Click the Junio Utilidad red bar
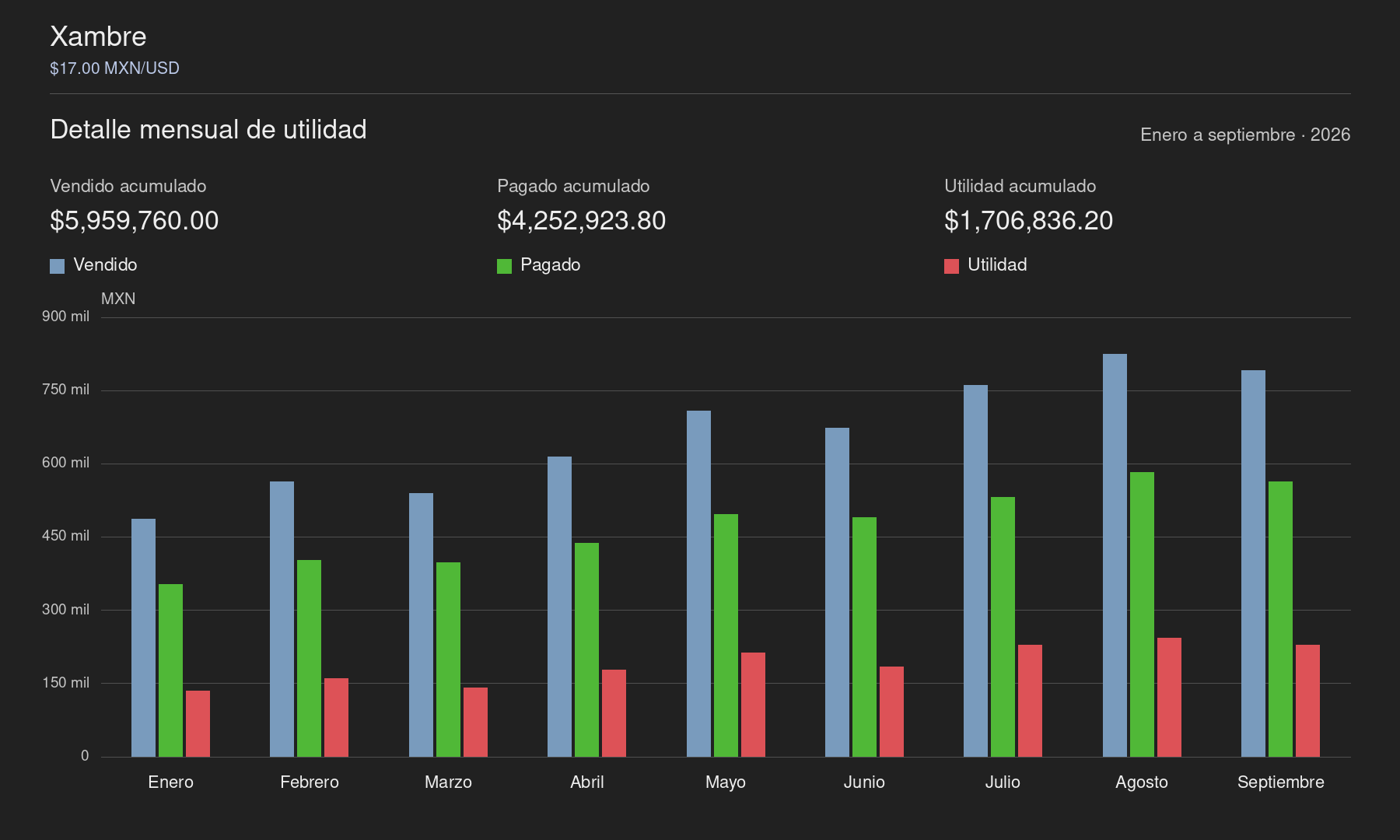 (891, 712)
